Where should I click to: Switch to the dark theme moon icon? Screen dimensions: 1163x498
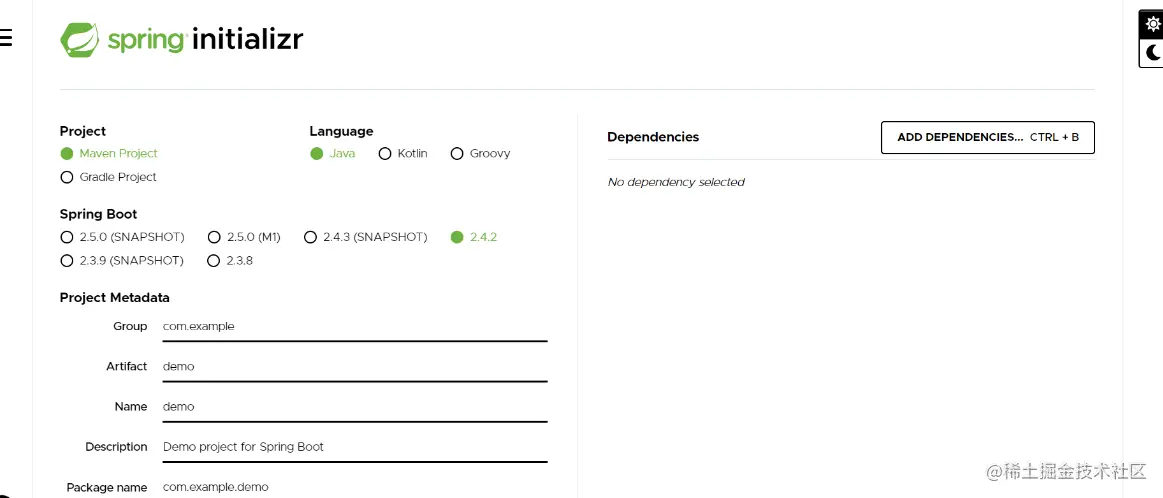coord(1153,53)
